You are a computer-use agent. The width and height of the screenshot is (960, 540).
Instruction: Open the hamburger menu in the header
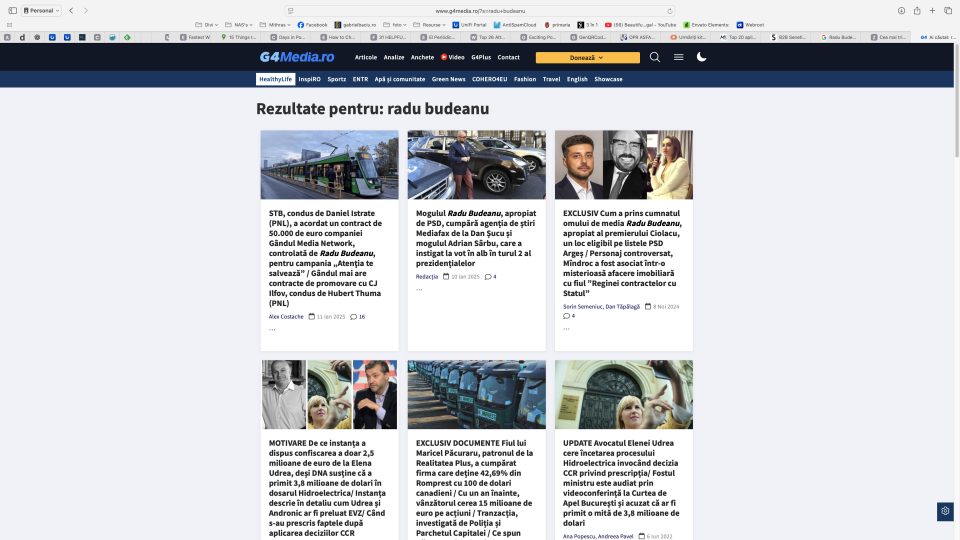coord(679,57)
